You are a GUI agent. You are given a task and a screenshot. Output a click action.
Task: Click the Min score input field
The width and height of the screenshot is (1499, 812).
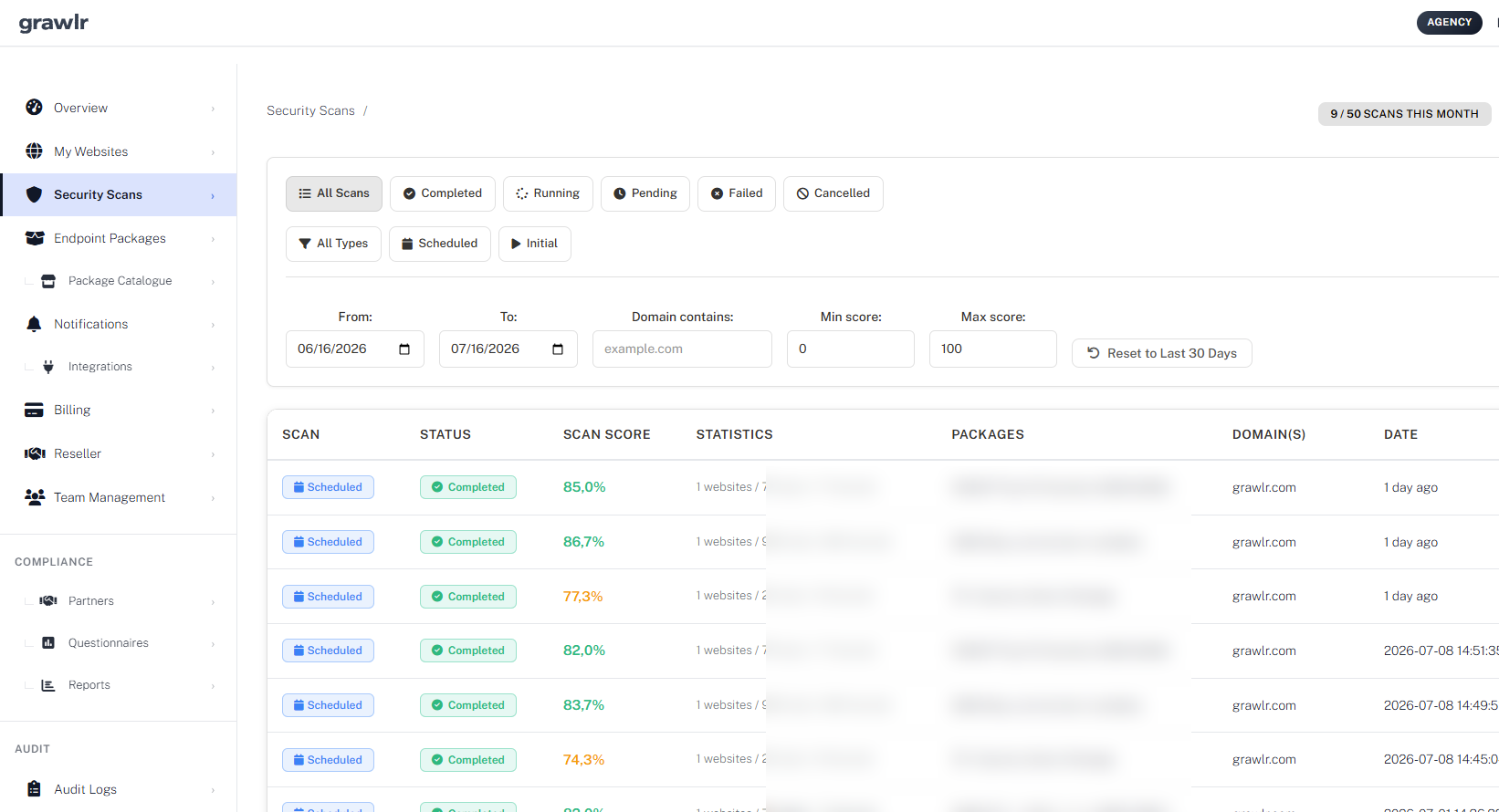pyautogui.click(x=851, y=349)
